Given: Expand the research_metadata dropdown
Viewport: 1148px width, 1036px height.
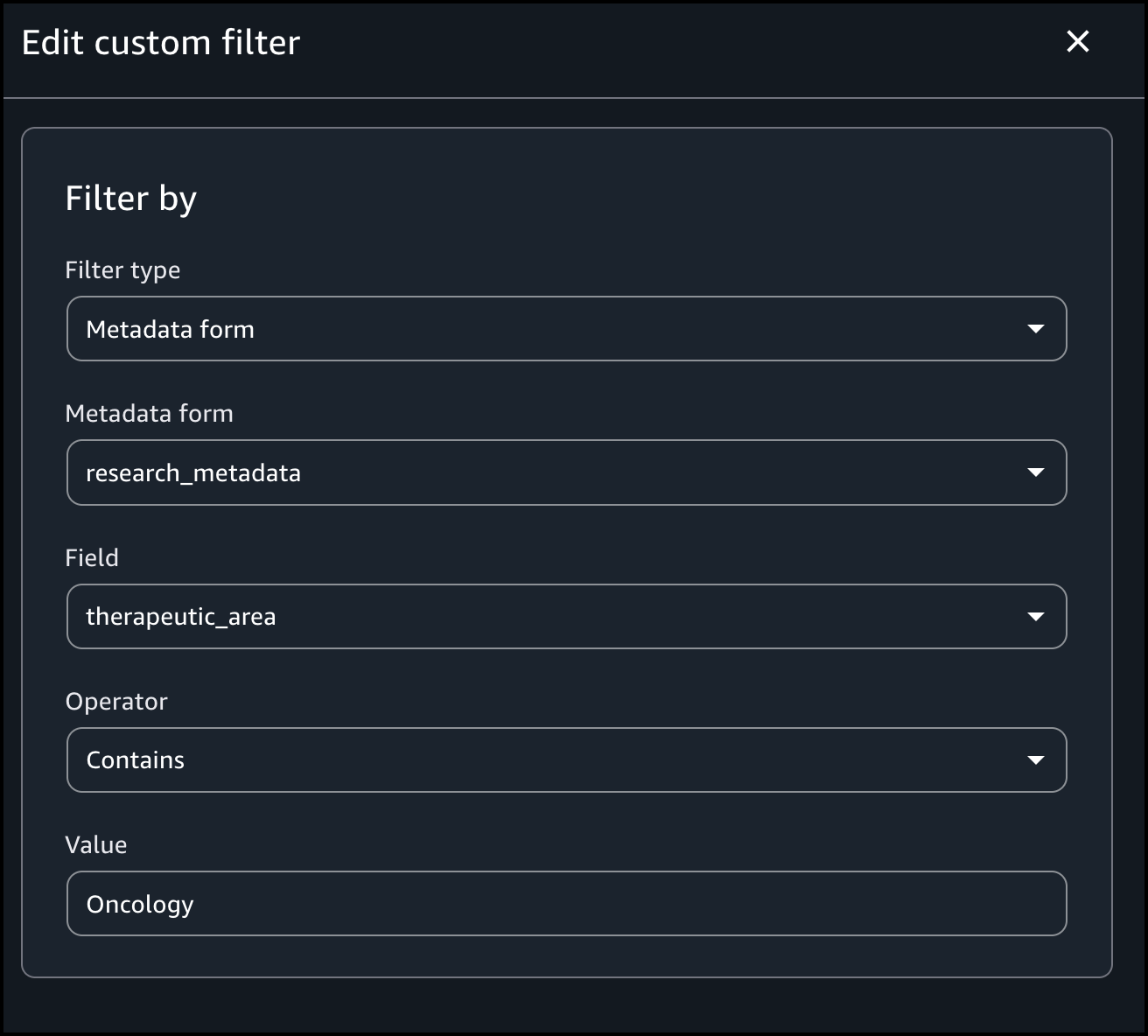Looking at the screenshot, I should pyautogui.click(x=566, y=472).
